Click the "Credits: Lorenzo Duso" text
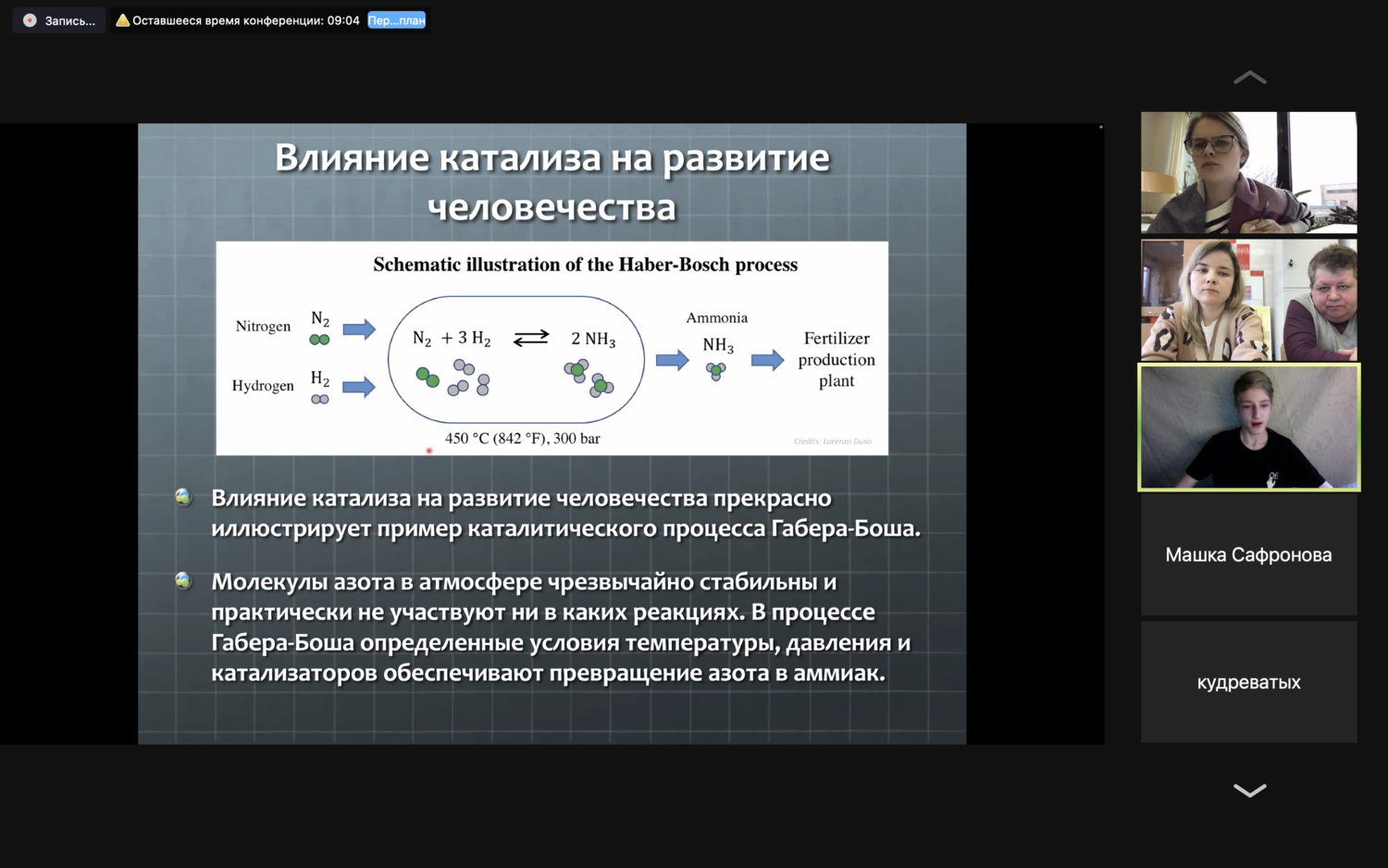The image size is (1388, 868). (x=833, y=441)
